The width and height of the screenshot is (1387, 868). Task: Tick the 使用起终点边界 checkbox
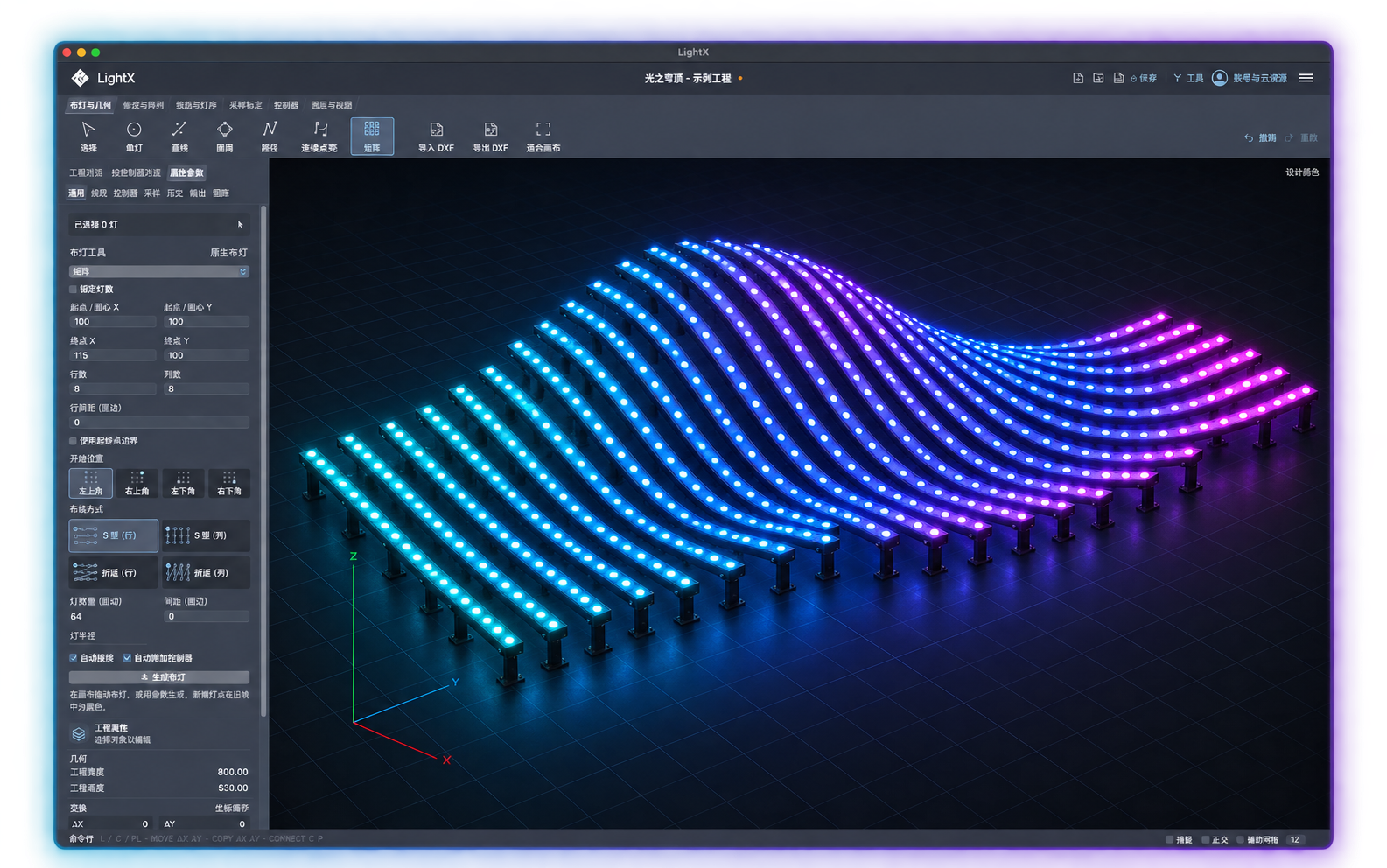pyautogui.click(x=74, y=441)
